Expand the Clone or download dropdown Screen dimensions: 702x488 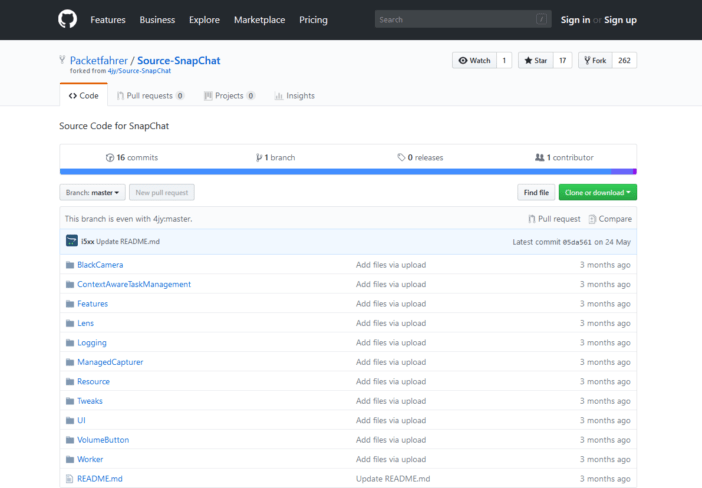click(598, 193)
